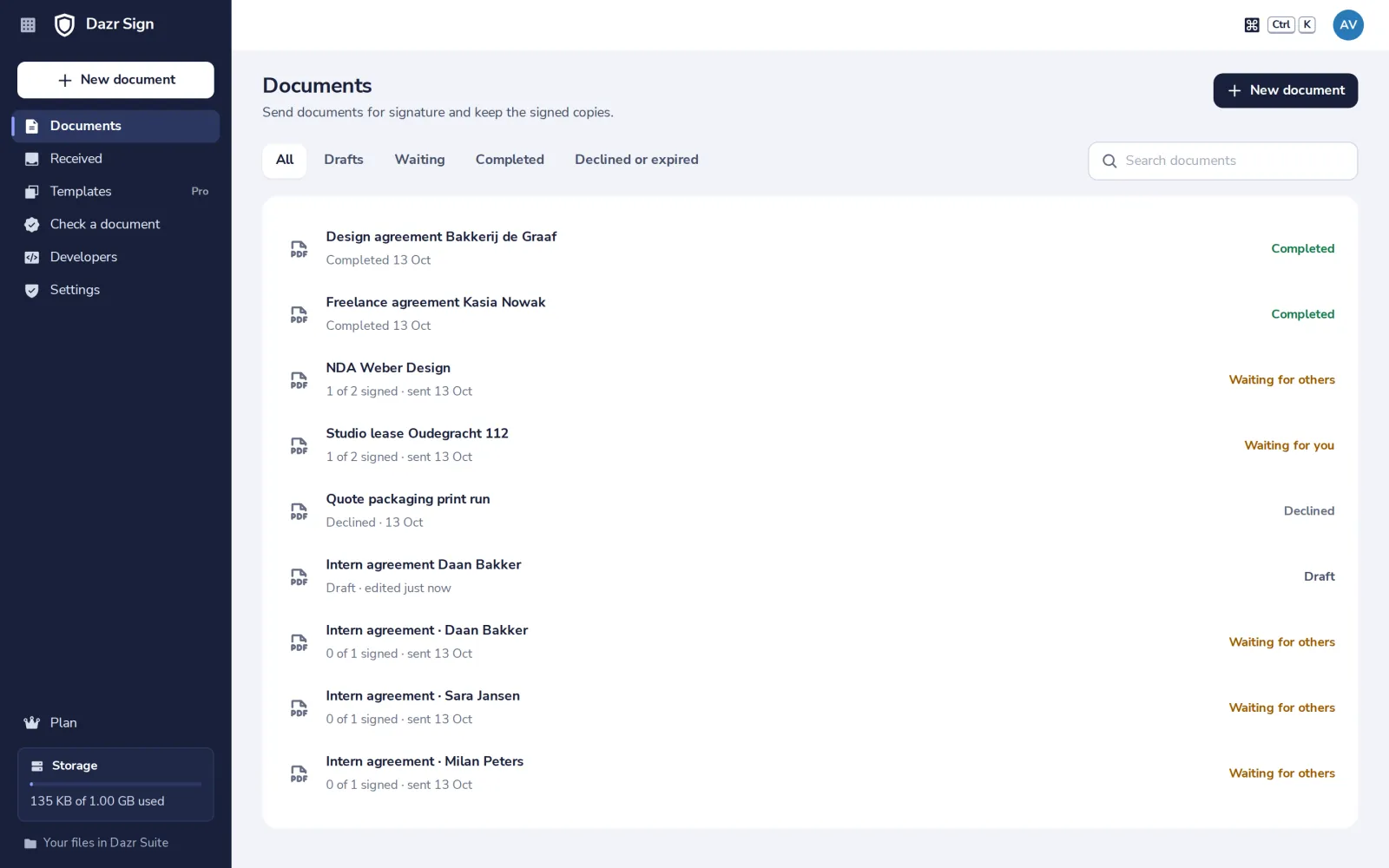Open the AV user avatar menu
Screen dimensions: 1389x868
click(x=1347, y=25)
